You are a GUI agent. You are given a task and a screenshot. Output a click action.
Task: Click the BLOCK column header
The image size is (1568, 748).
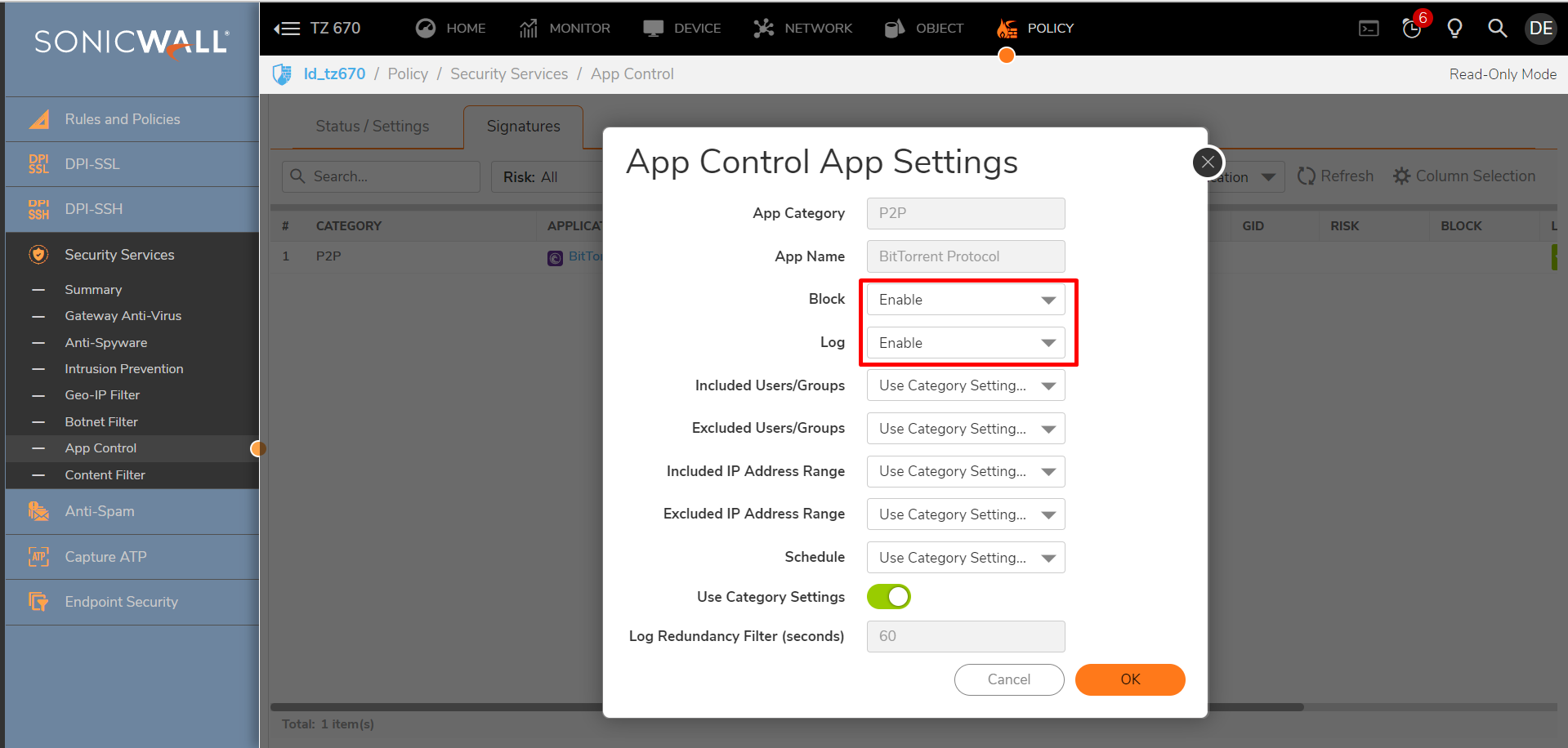pos(1461,226)
